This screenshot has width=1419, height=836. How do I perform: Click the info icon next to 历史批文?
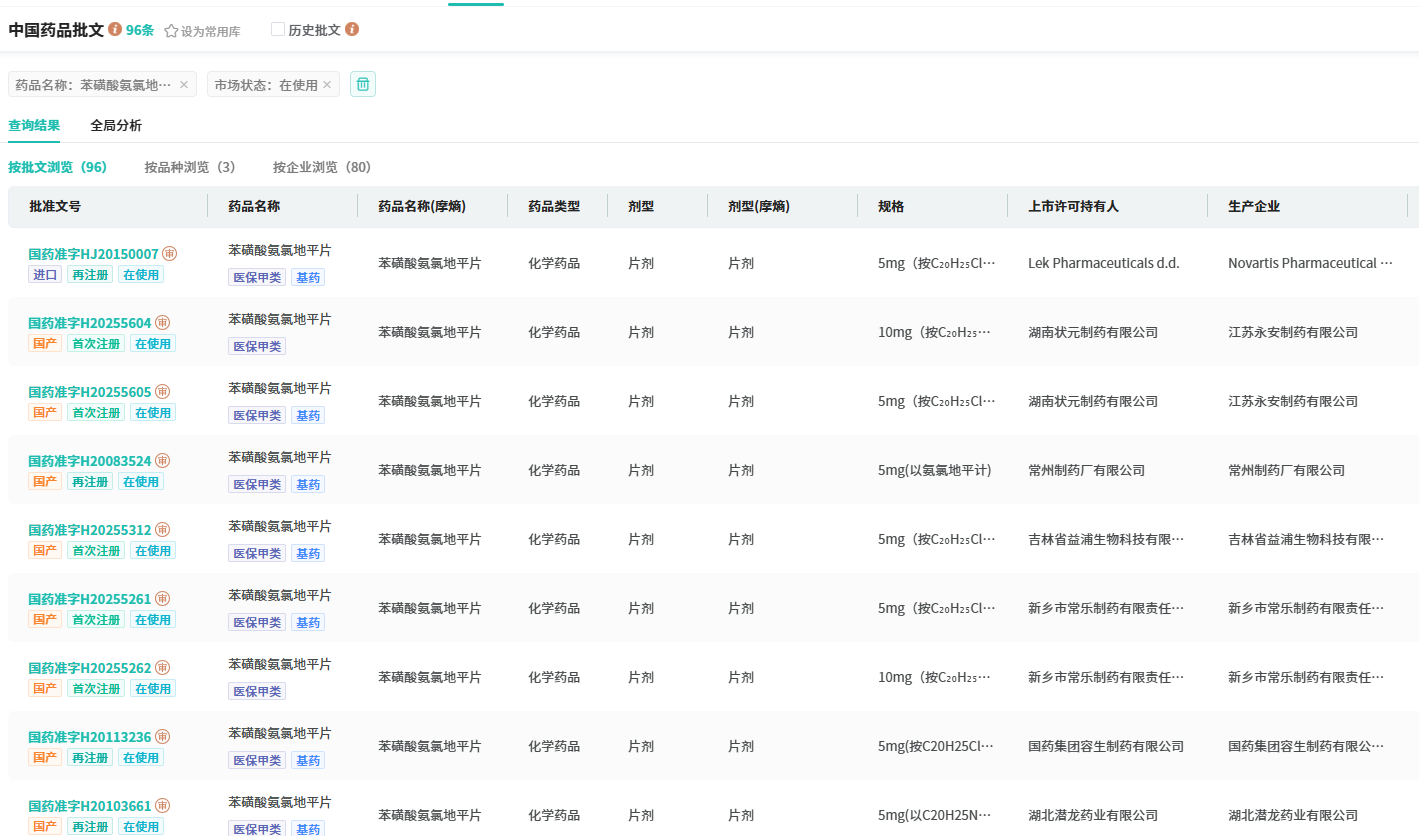coord(352,30)
